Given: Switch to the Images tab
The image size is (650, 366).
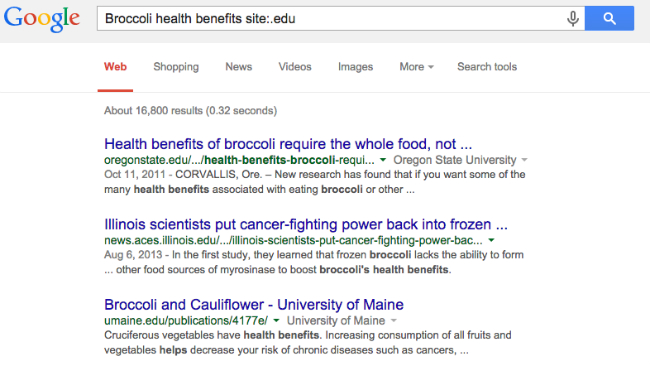Looking at the screenshot, I should [x=355, y=67].
